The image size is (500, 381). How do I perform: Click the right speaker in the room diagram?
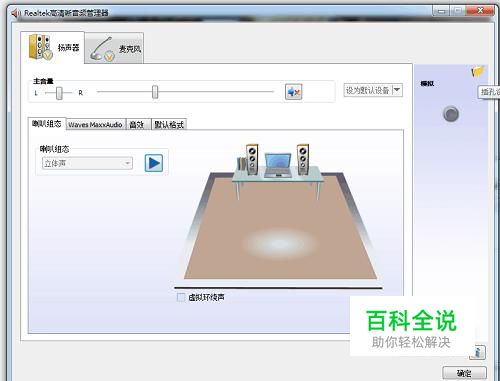(303, 159)
